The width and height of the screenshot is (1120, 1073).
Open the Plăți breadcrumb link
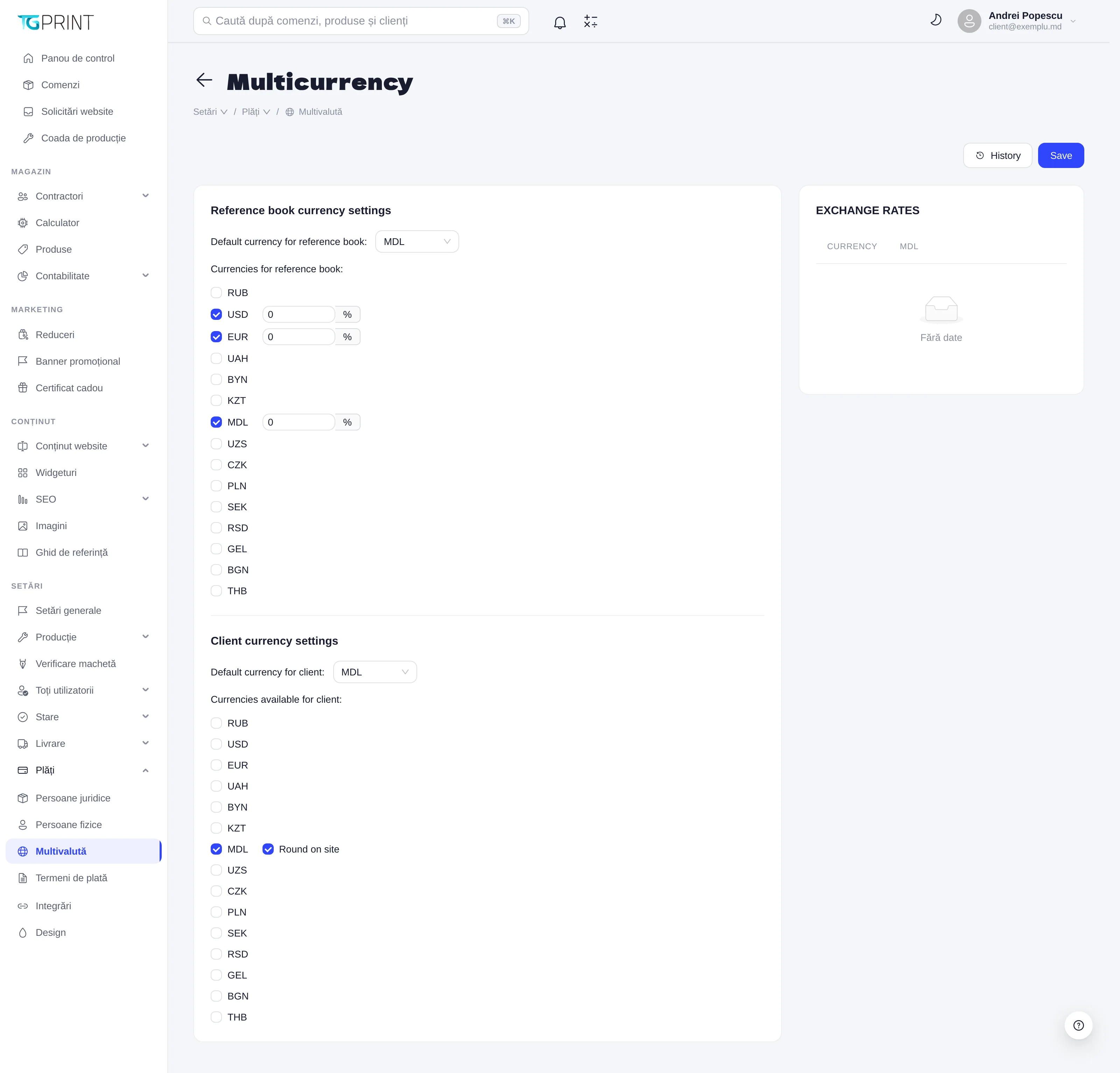(255, 112)
